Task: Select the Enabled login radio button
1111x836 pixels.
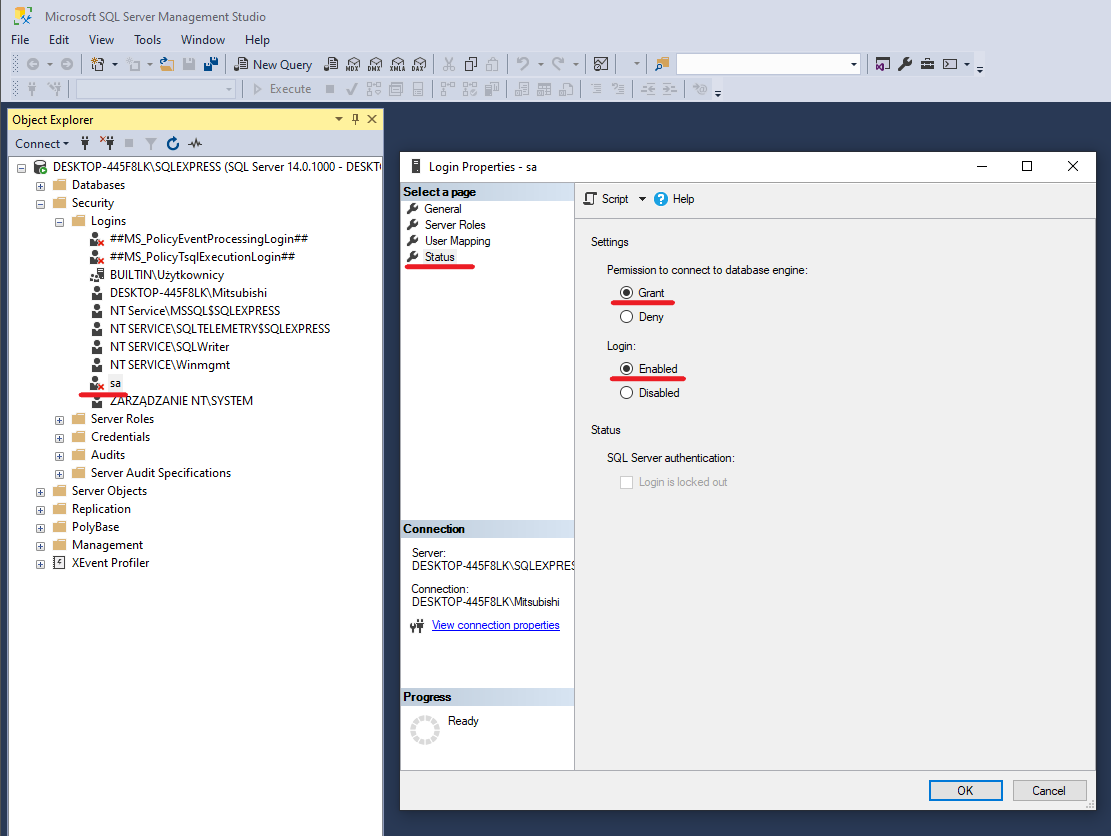Action: coord(626,368)
